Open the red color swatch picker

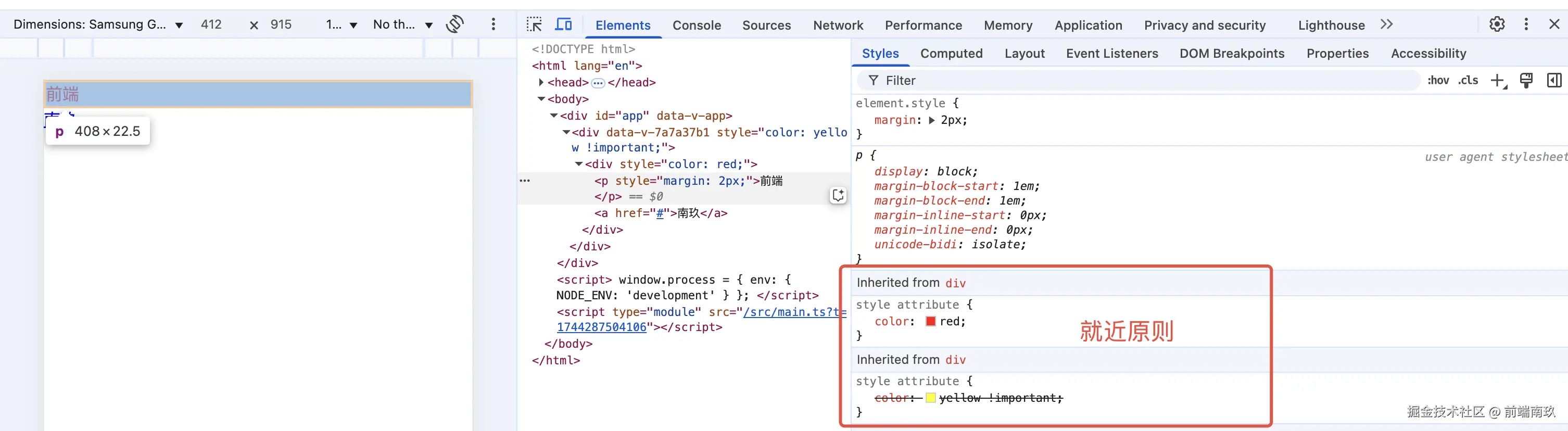pyautogui.click(x=930, y=321)
